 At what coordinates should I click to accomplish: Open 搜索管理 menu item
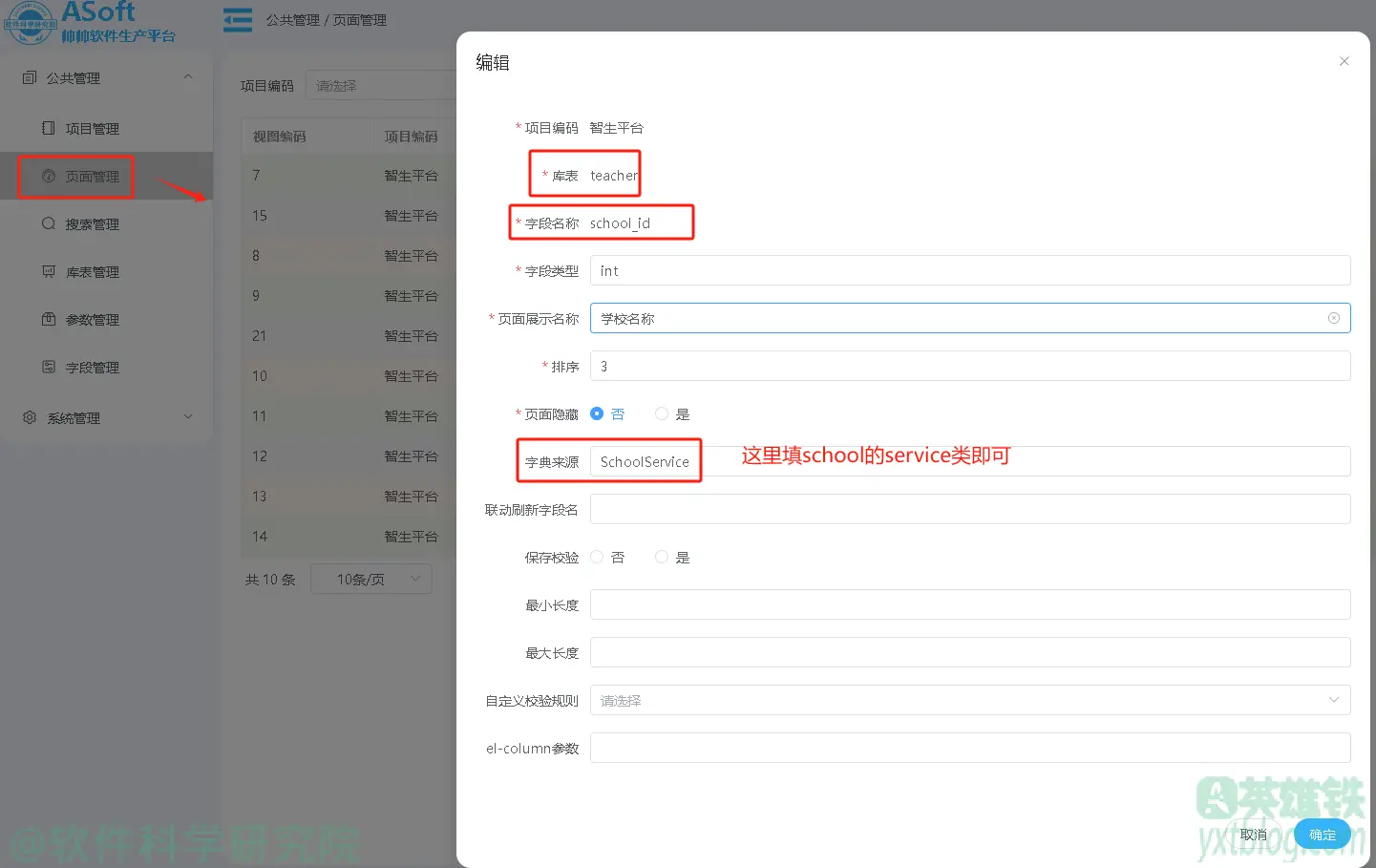106,223
